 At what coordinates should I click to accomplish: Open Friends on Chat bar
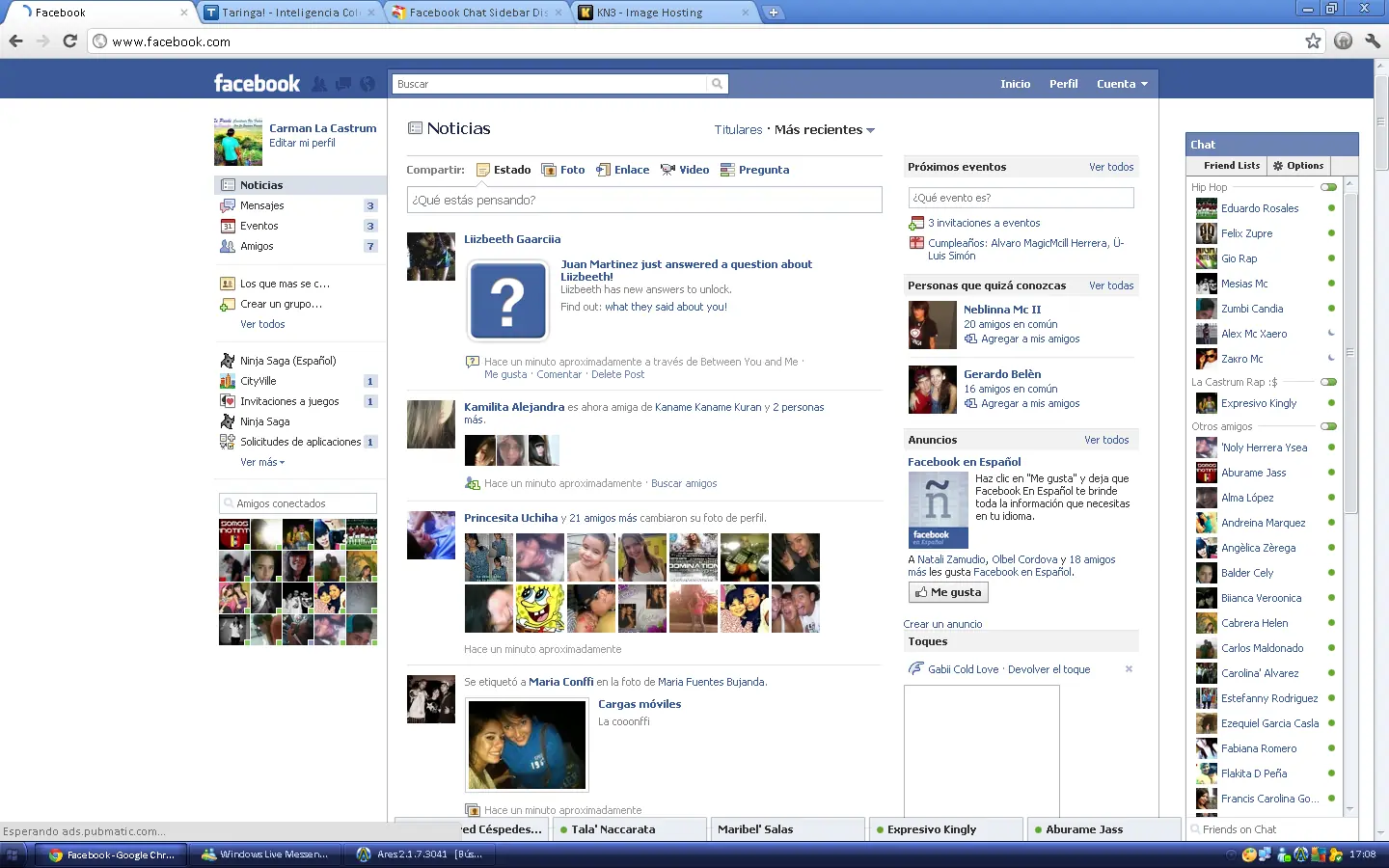click(1271, 829)
